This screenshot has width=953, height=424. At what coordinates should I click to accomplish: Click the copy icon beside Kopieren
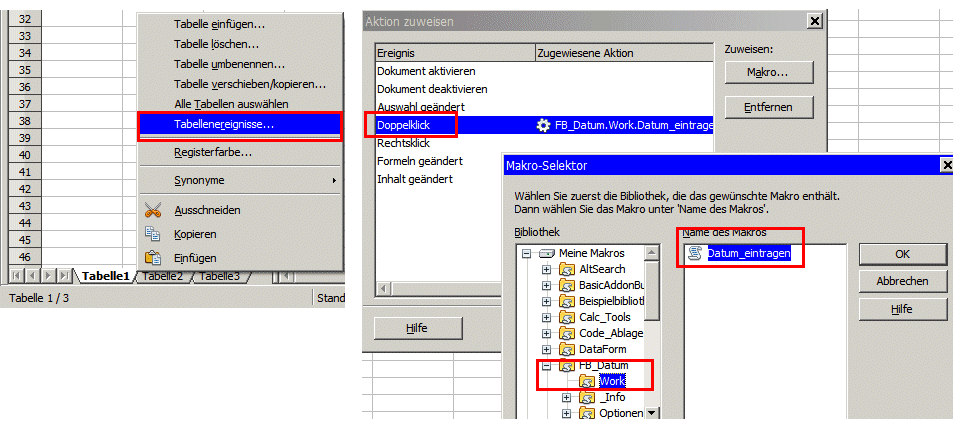[153, 234]
